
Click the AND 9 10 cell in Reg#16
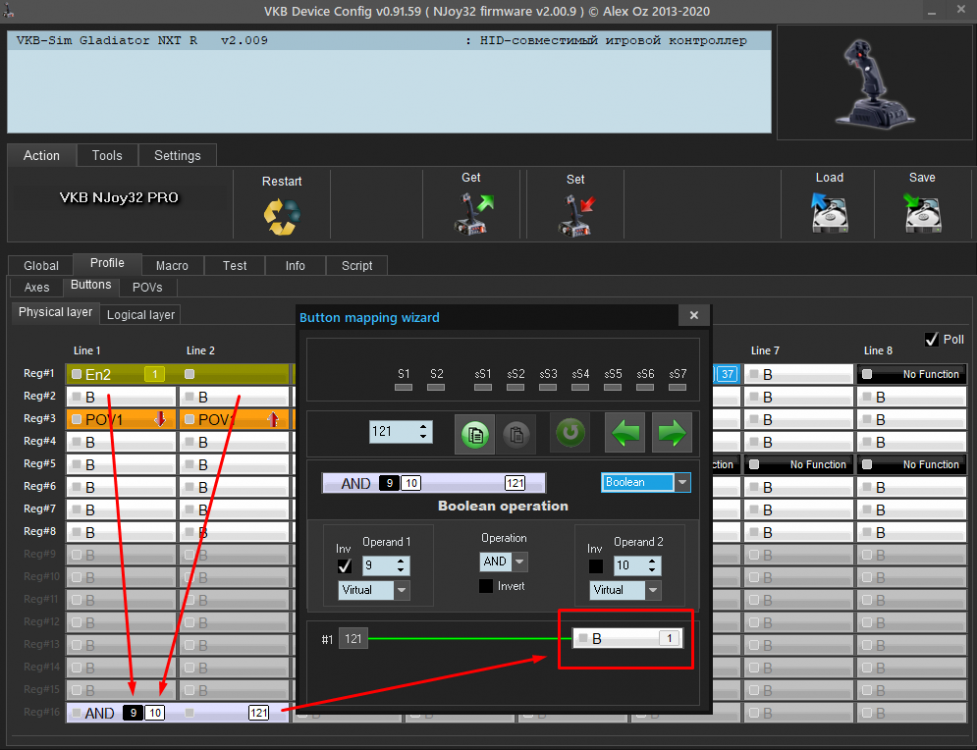coord(178,713)
